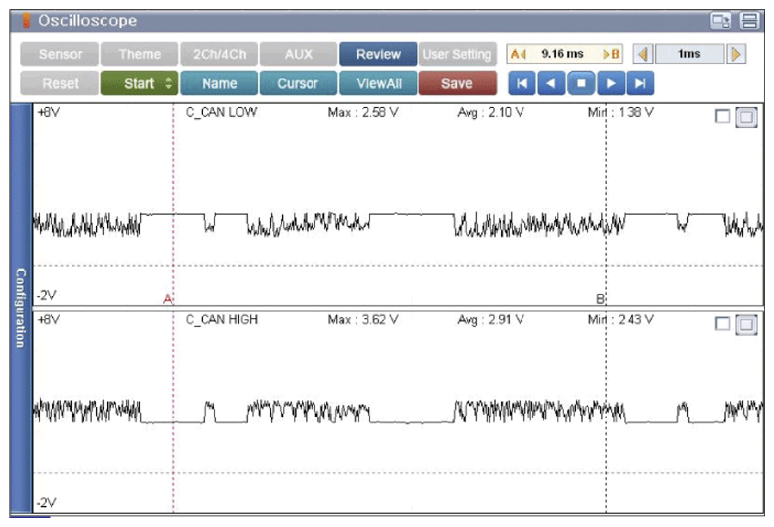Maximize the C_CAN LOW channel view
The image size is (774, 527).
coord(746,118)
